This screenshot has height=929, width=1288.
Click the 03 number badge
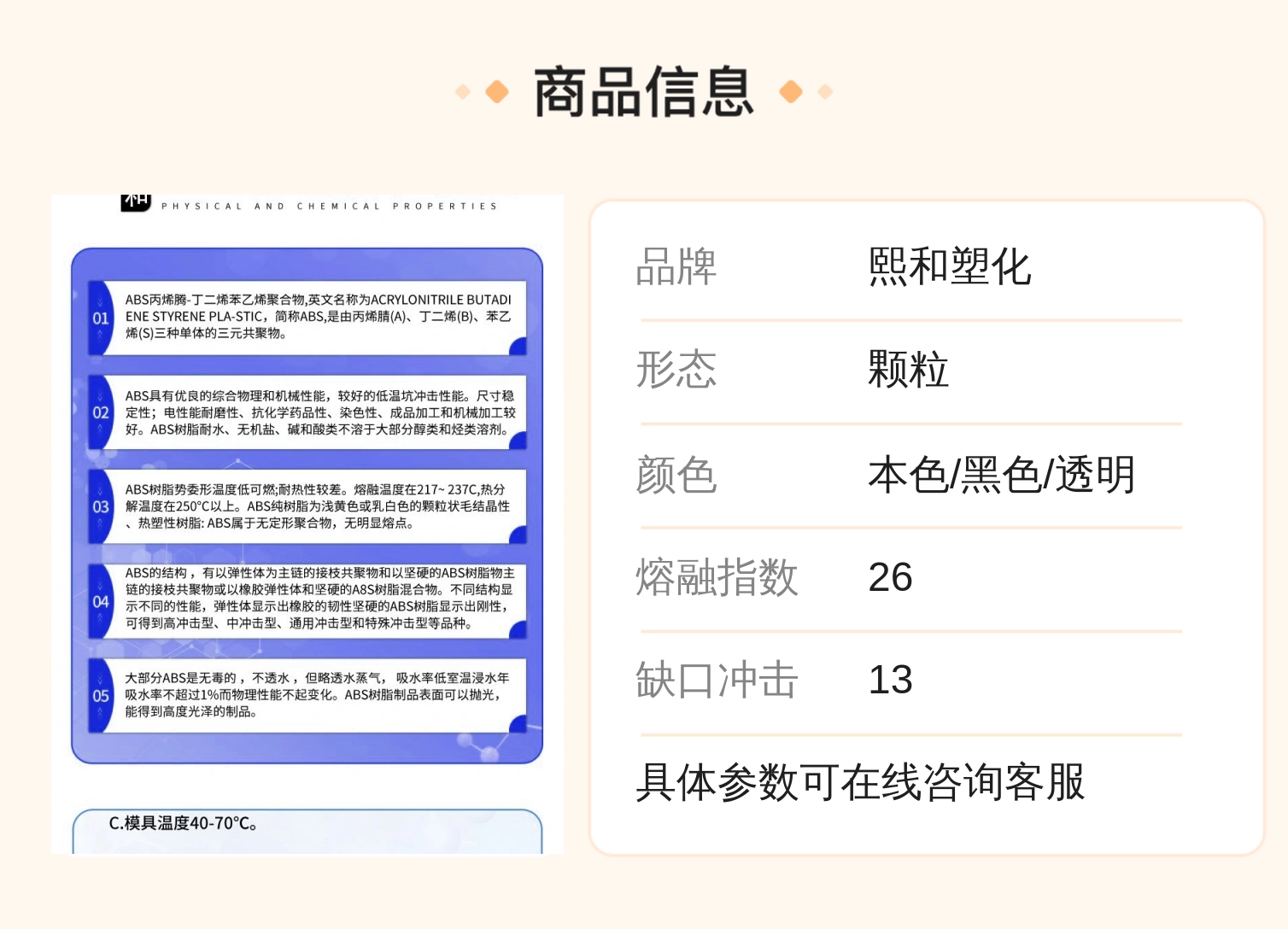coord(101,506)
